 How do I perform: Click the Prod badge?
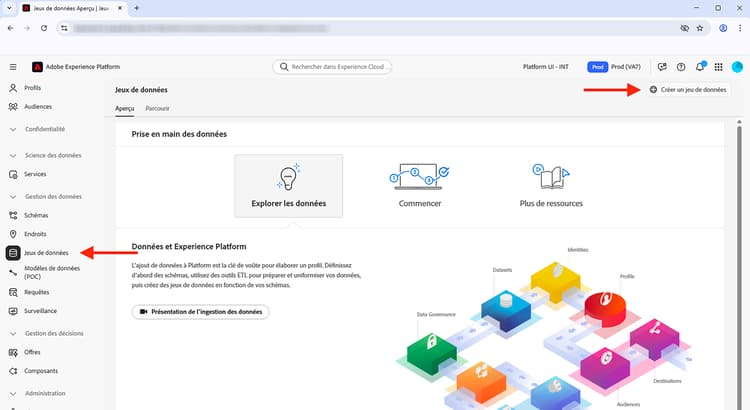point(597,67)
